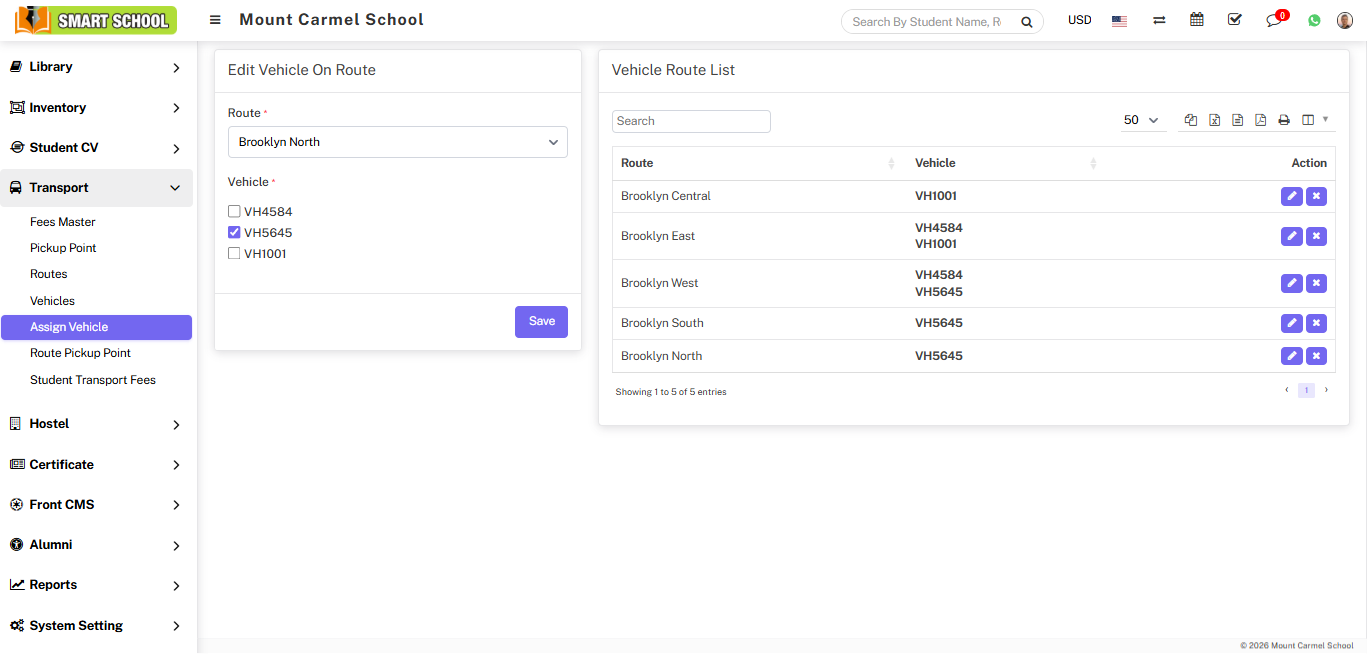Open Route Pickup Point in sidebar

click(80, 353)
